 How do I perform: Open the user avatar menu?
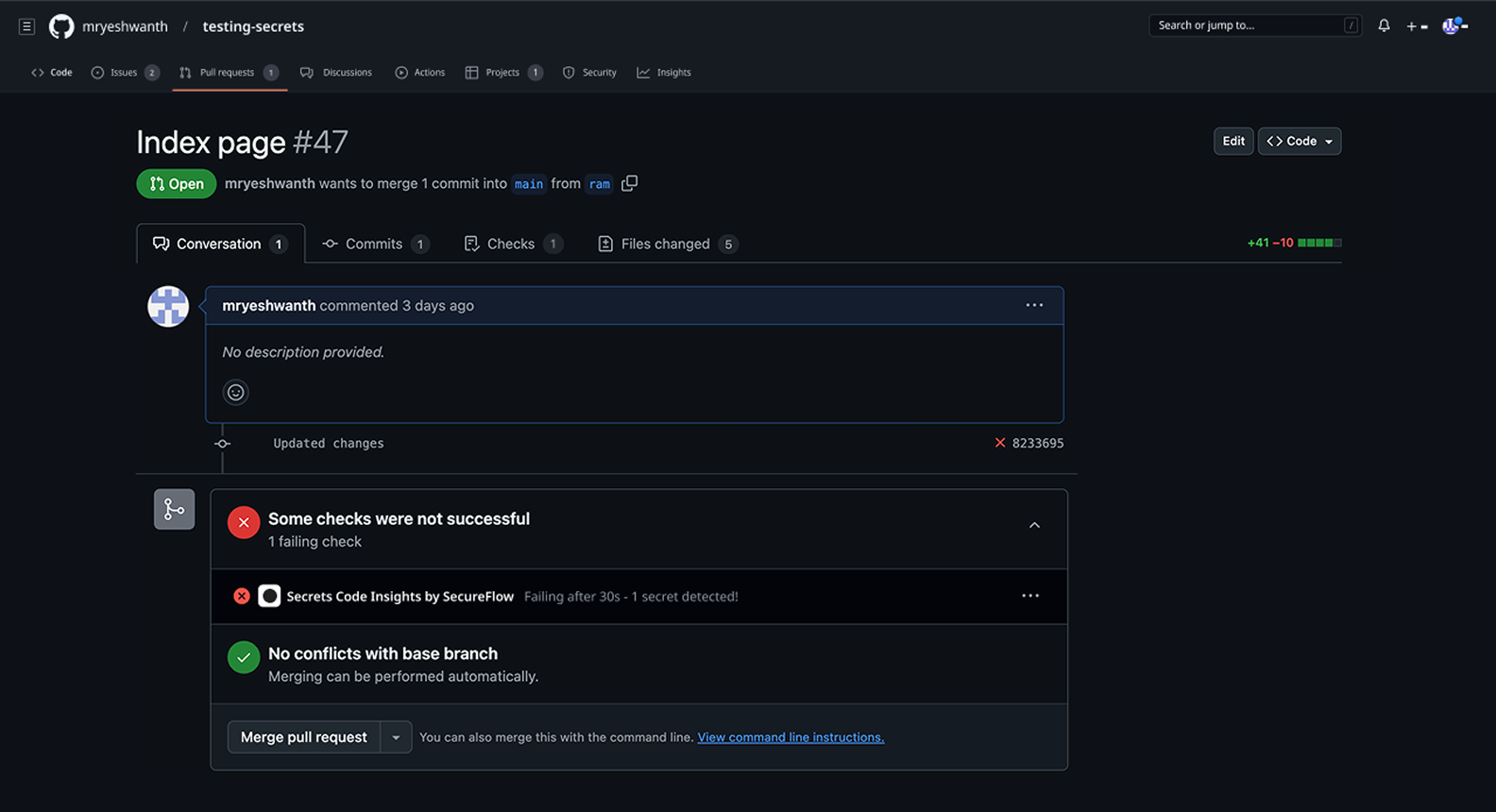[x=1454, y=25]
